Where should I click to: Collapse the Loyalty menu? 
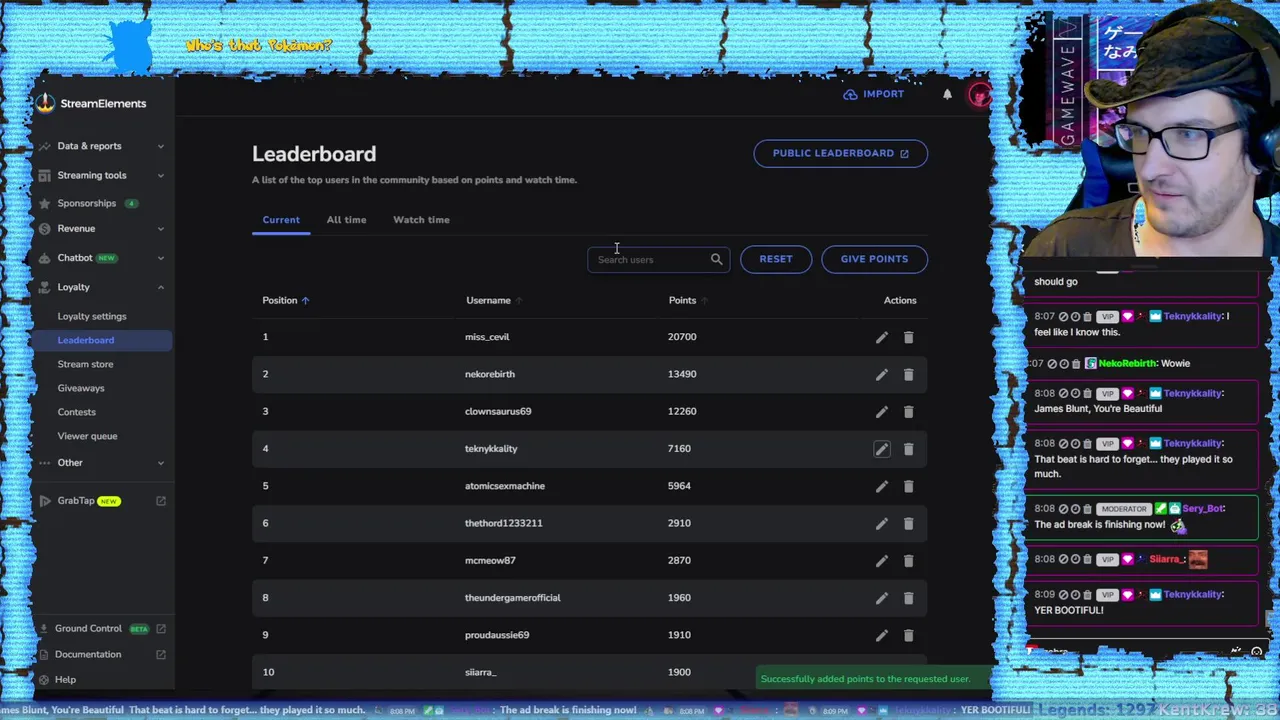pyautogui.click(x=101, y=287)
